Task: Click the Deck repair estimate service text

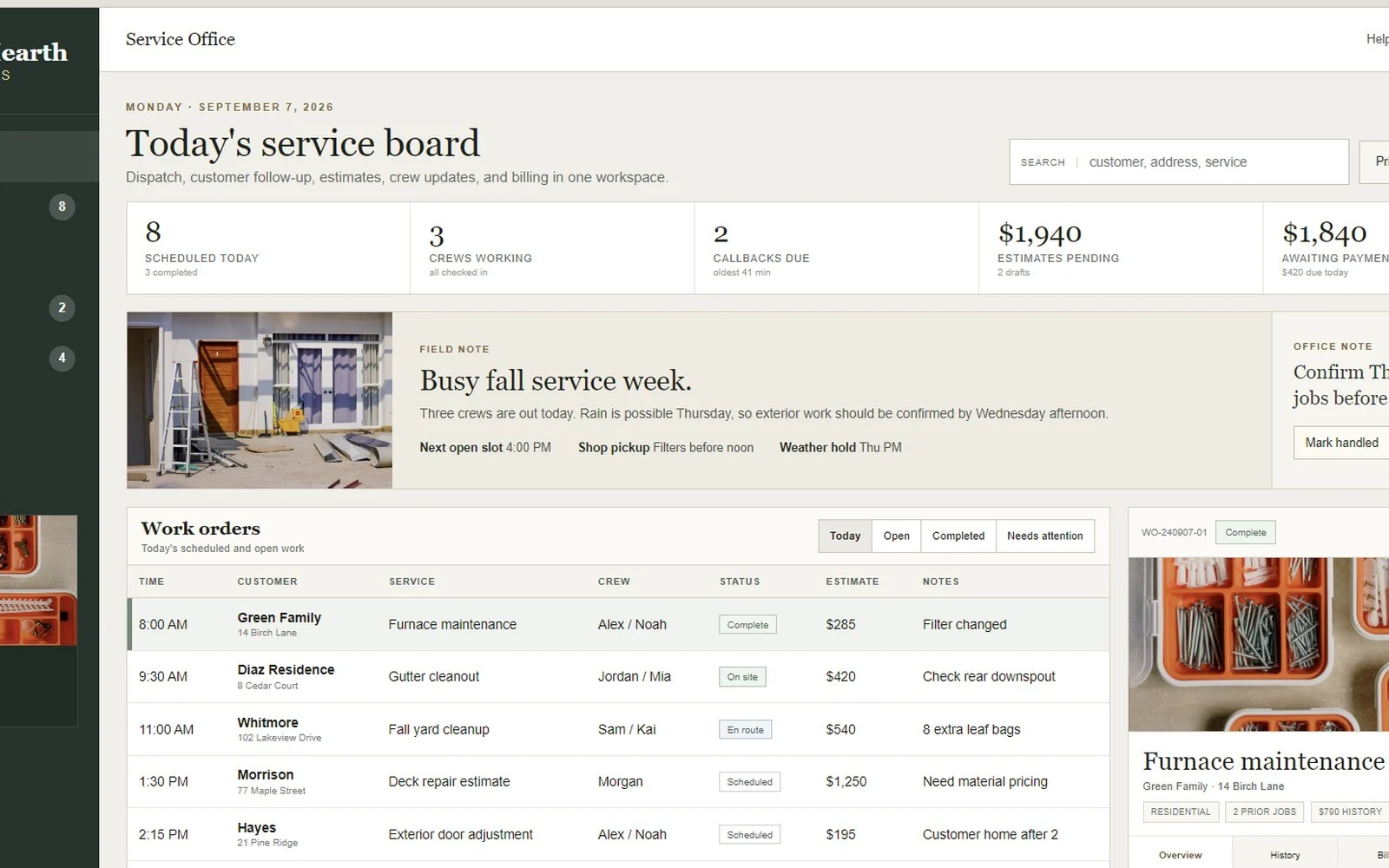Action: (x=449, y=782)
